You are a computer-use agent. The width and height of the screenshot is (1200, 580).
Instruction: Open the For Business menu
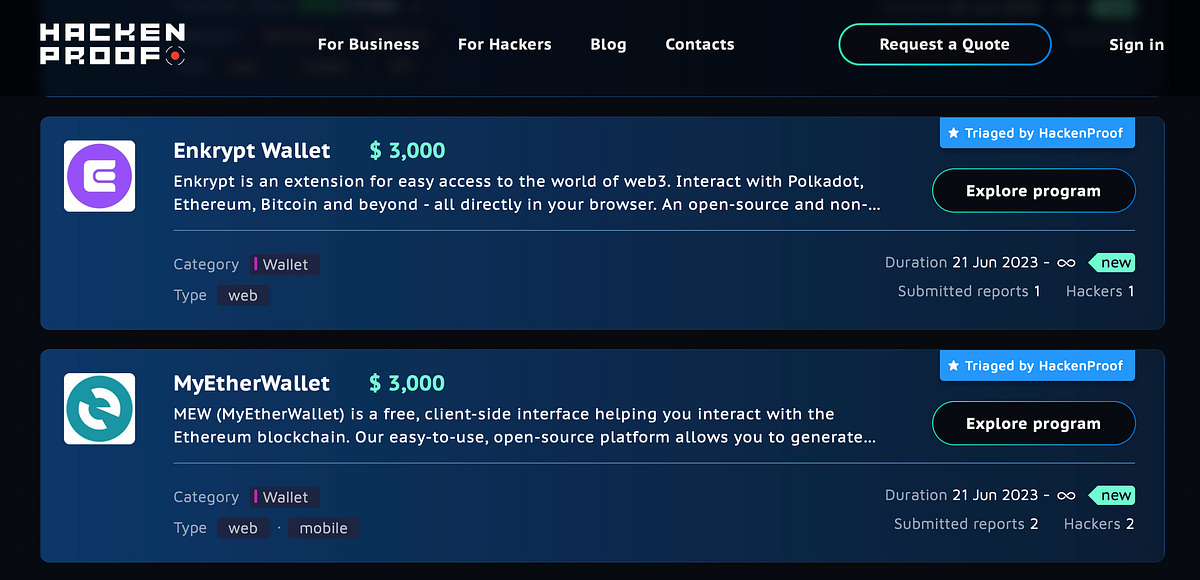(368, 44)
